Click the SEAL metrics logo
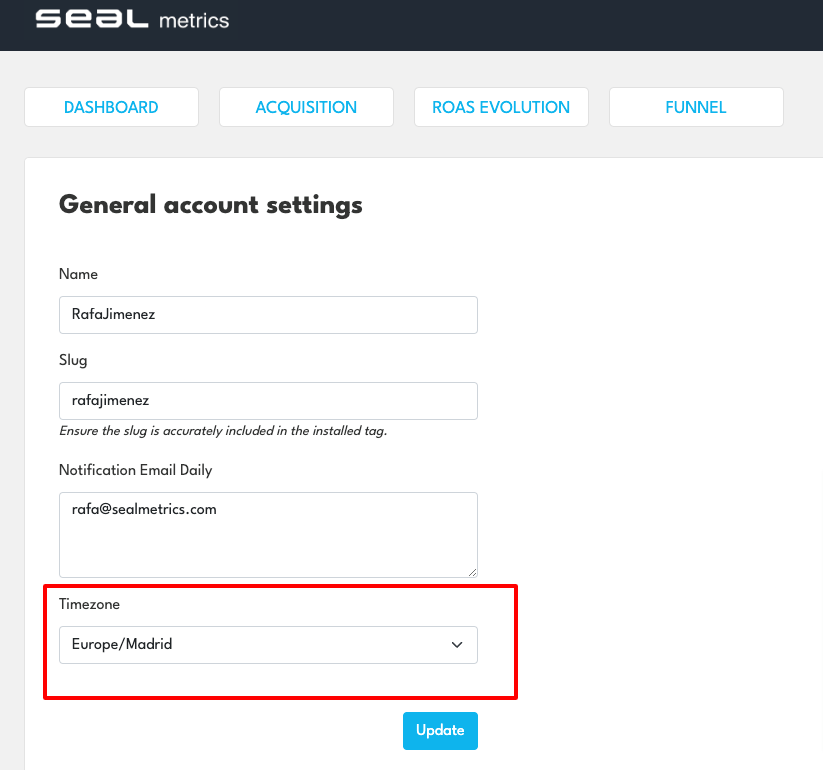Screen dimensions: 823x770 click(132, 19)
